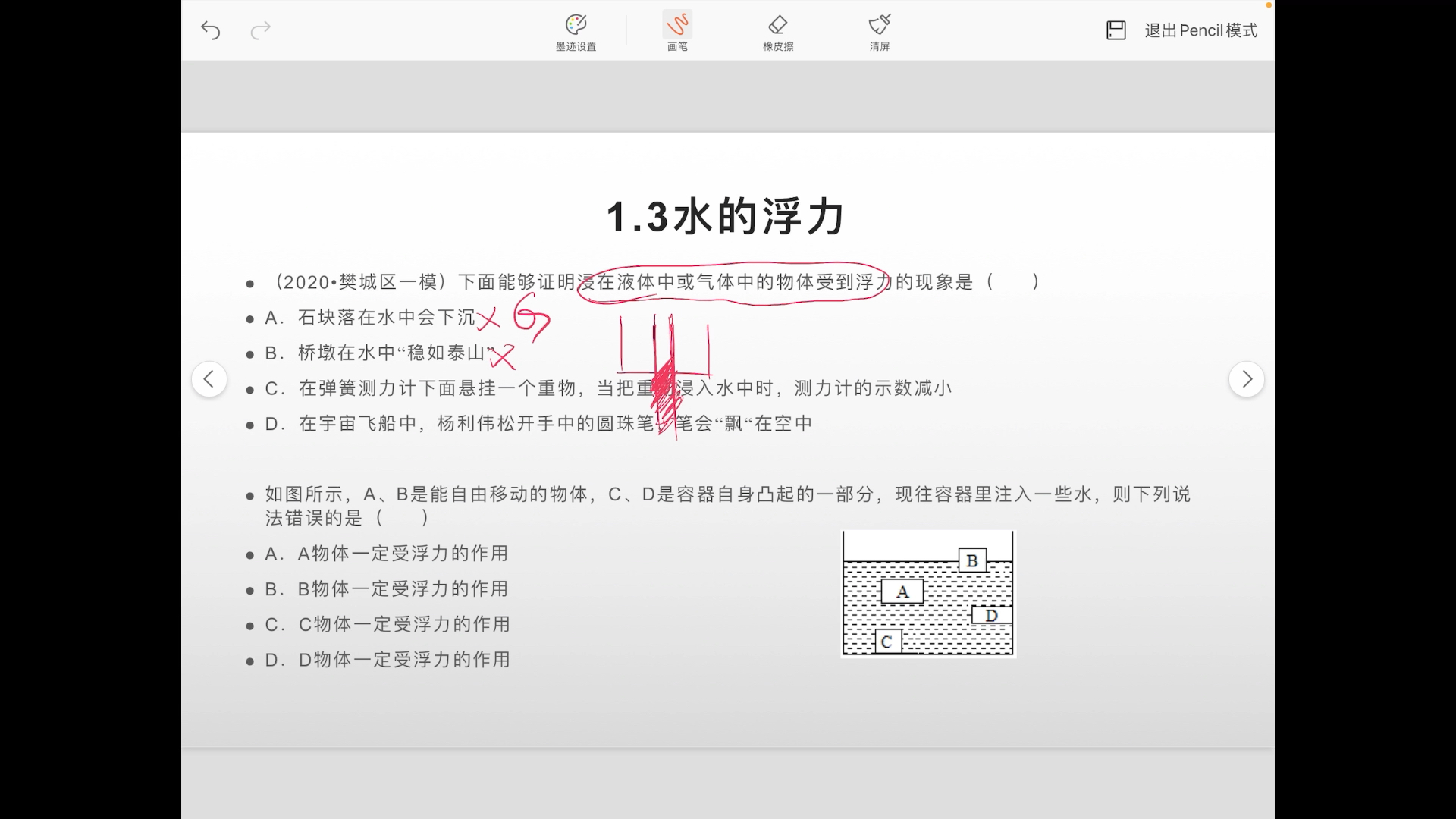Image resolution: width=1456 pixels, height=819 pixels.
Task: Open ink settings (墨迹设置) palette
Action: pos(576,32)
